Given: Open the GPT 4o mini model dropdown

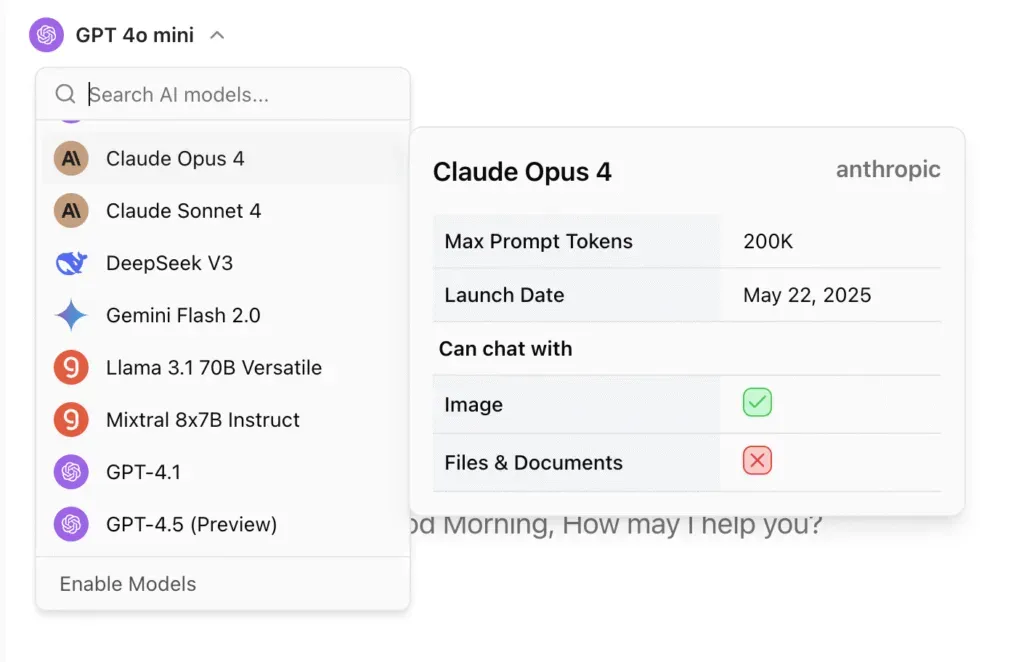Looking at the screenshot, I should 134,36.
